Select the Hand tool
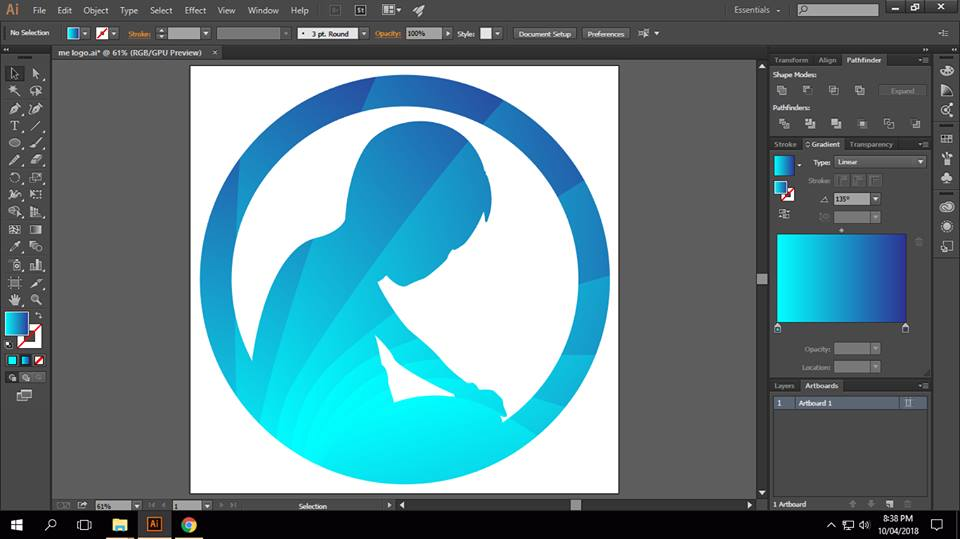The width and height of the screenshot is (960, 539). (x=15, y=299)
